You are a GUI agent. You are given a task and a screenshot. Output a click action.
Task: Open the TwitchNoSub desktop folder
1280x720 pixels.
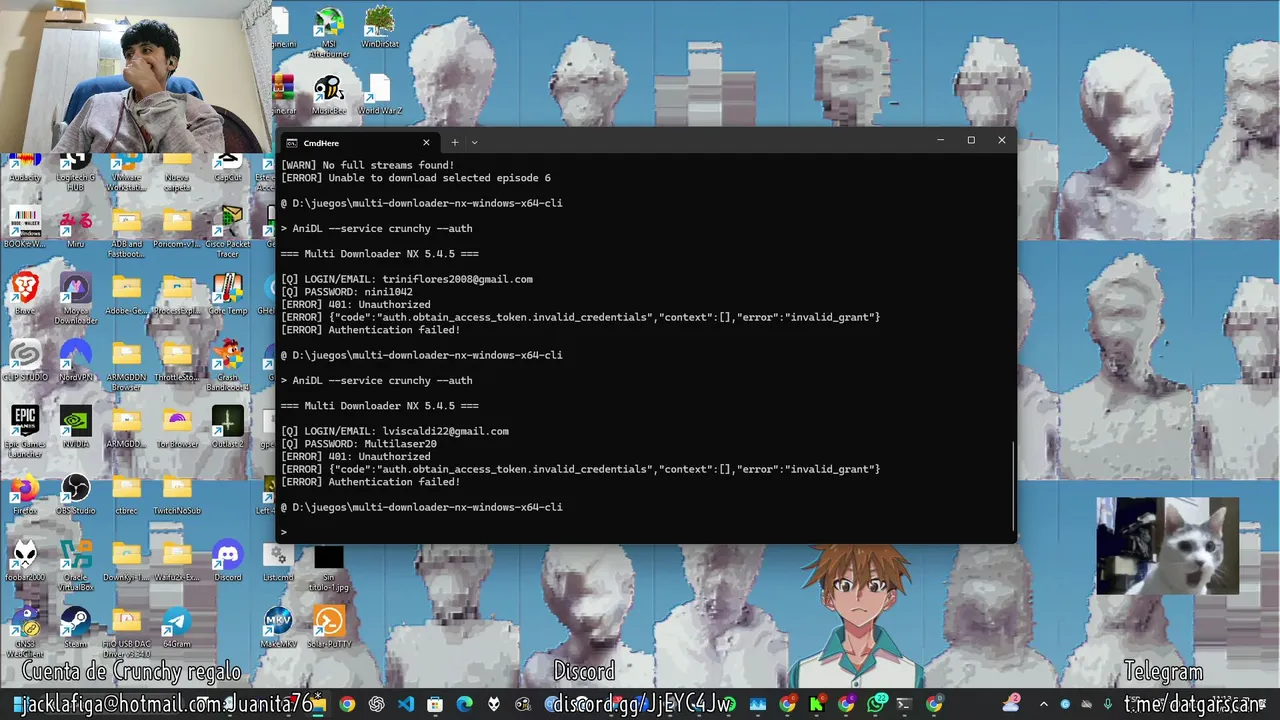(177, 495)
